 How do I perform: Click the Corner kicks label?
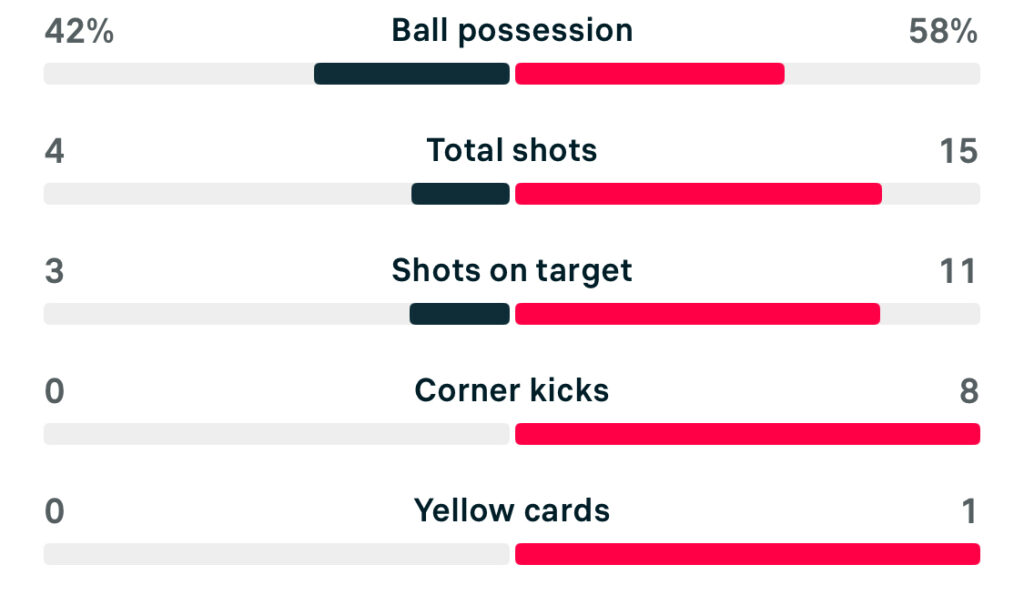512,391
